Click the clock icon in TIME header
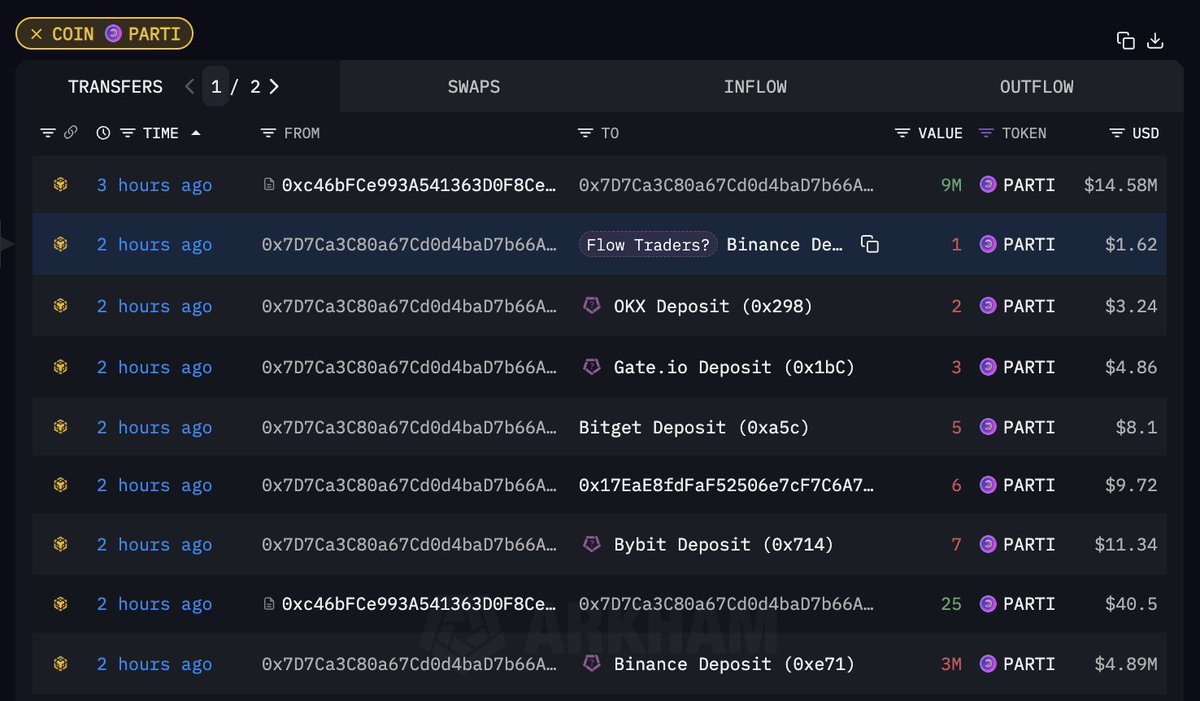Screen dimensions: 1200x701 click(x=103, y=133)
